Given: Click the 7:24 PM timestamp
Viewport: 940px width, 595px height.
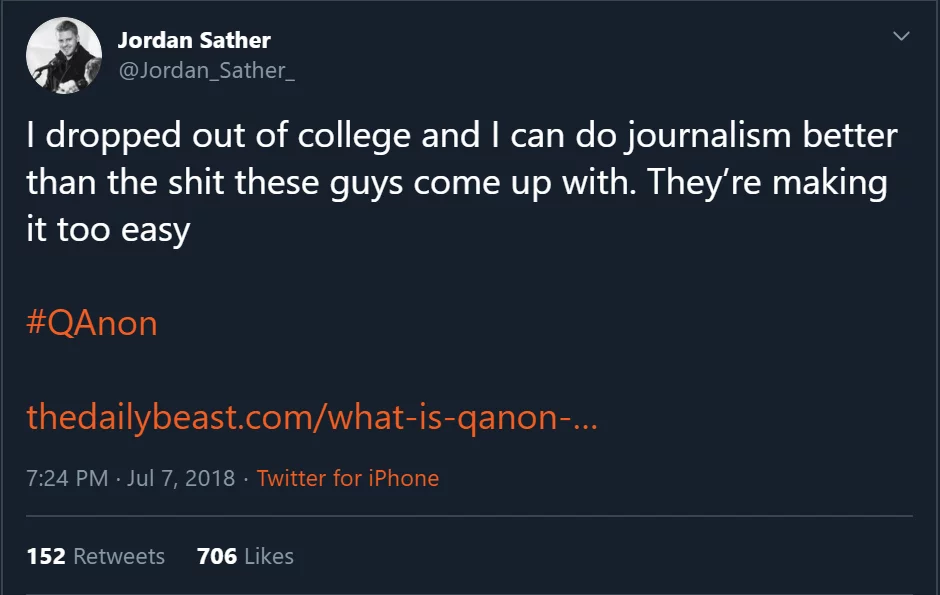Looking at the screenshot, I should click(67, 478).
